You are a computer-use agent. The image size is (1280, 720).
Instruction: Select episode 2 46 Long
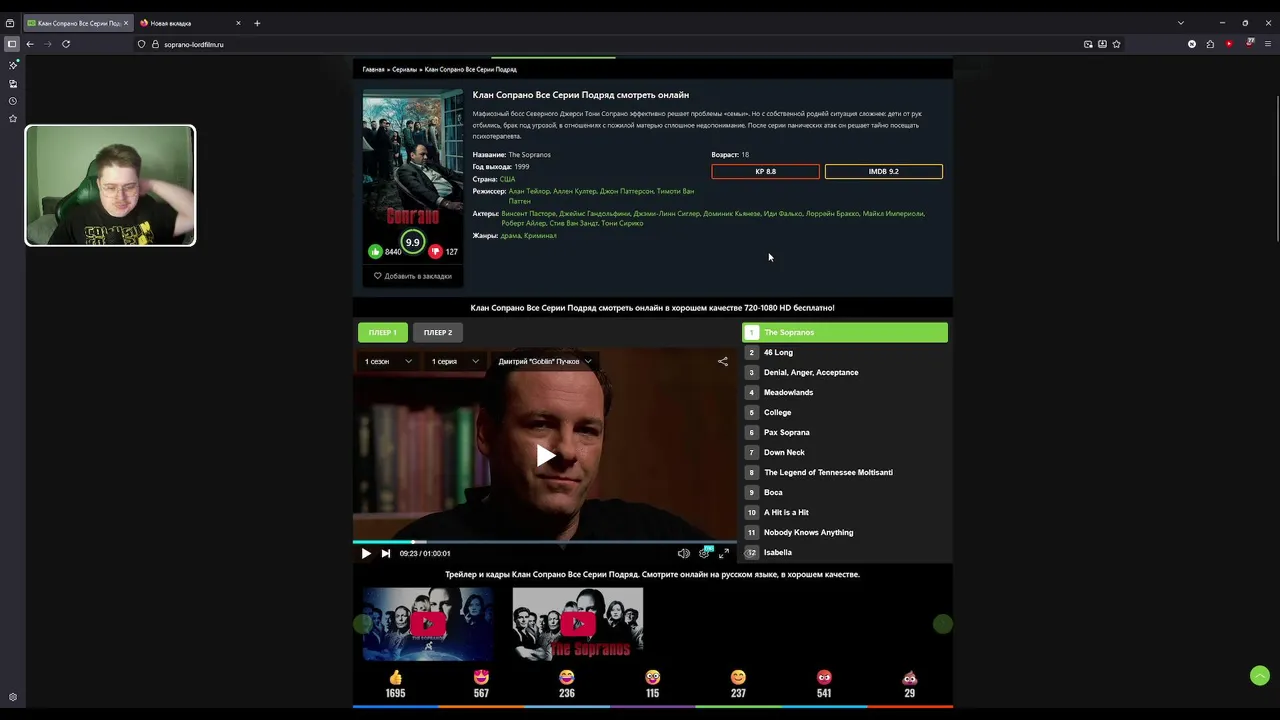pyautogui.click(x=845, y=352)
